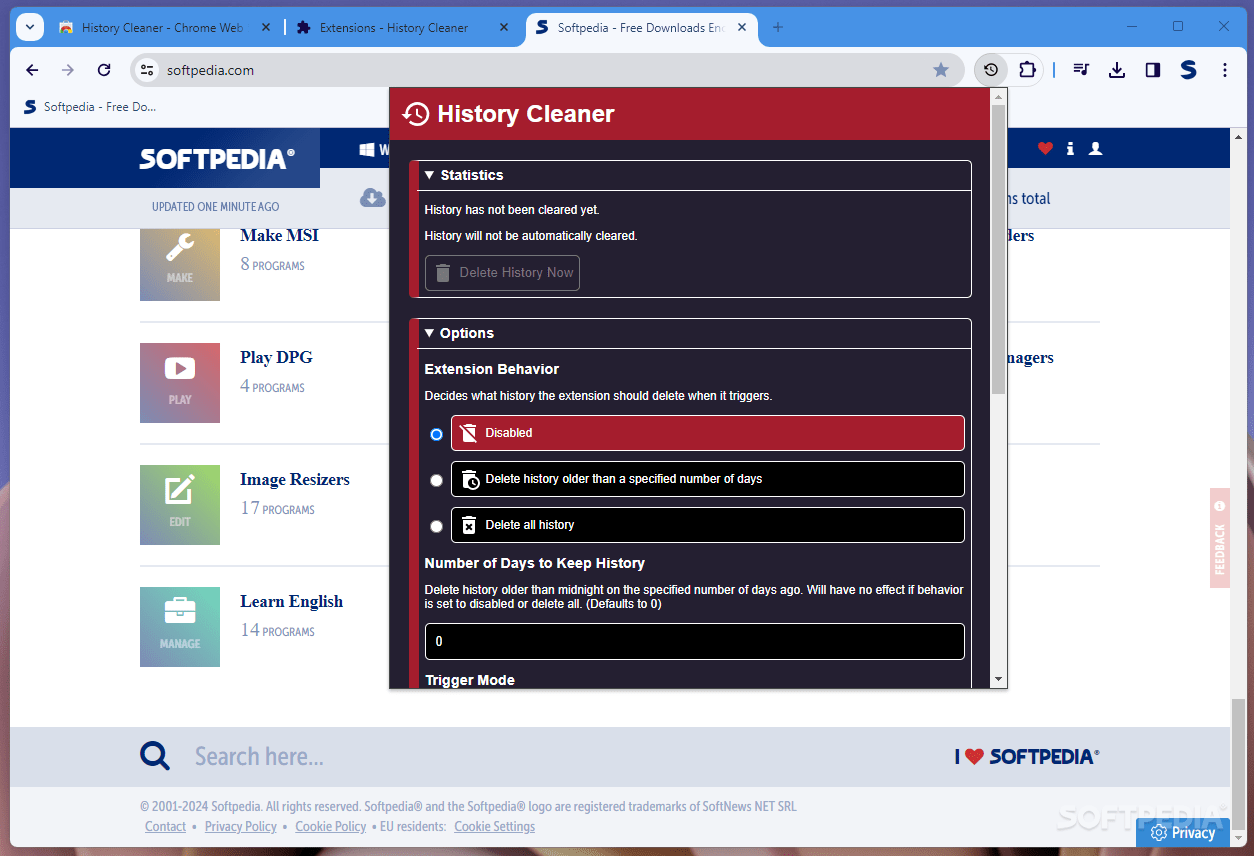Open the Cookie Settings link
The image size is (1254, 856).
click(494, 826)
